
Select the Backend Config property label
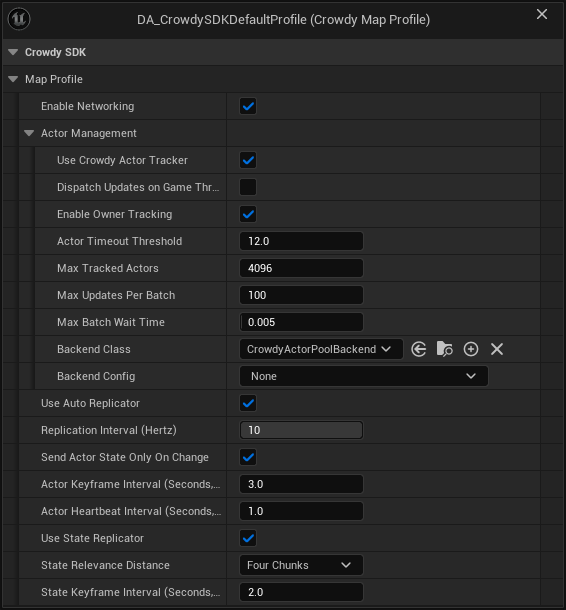tap(96, 376)
